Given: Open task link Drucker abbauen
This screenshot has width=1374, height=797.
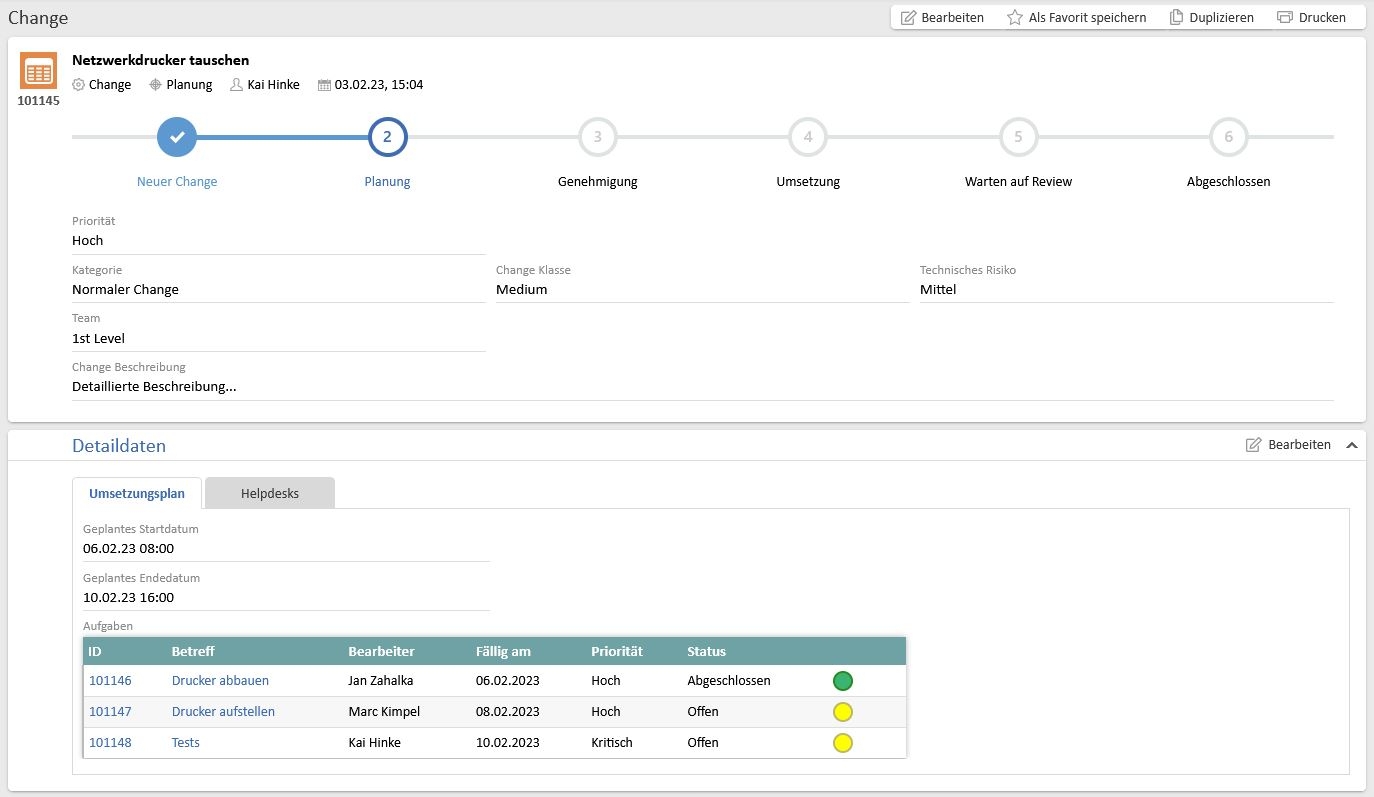Looking at the screenshot, I should tap(220, 681).
